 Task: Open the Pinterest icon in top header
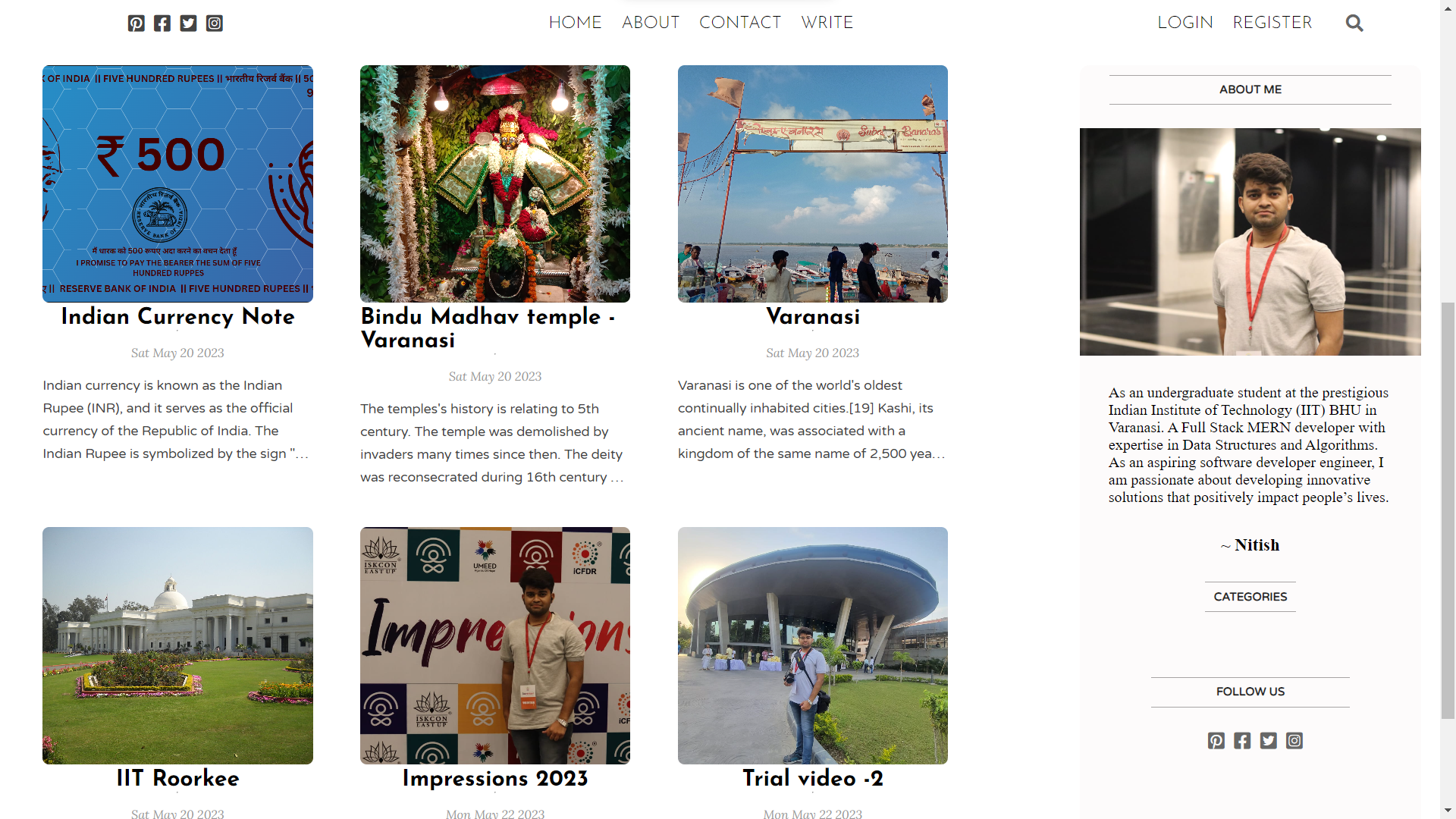pyautogui.click(x=136, y=24)
